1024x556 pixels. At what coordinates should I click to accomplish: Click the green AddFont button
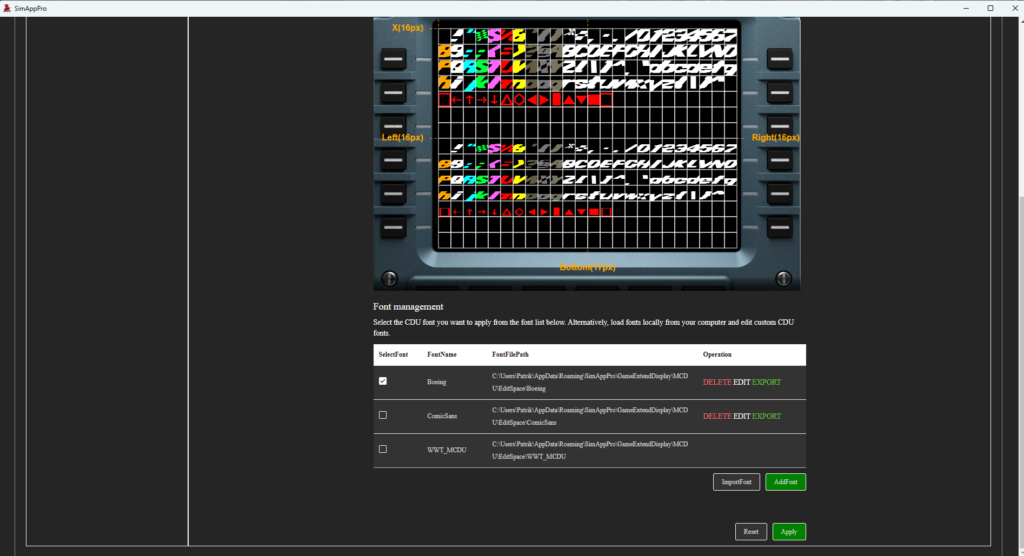click(785, 482)
